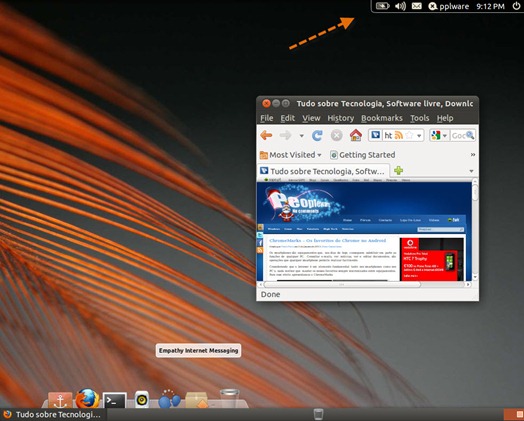524x421 pixels.
Task: Click the Twitter sidebar icon on page
Action: 260,235
